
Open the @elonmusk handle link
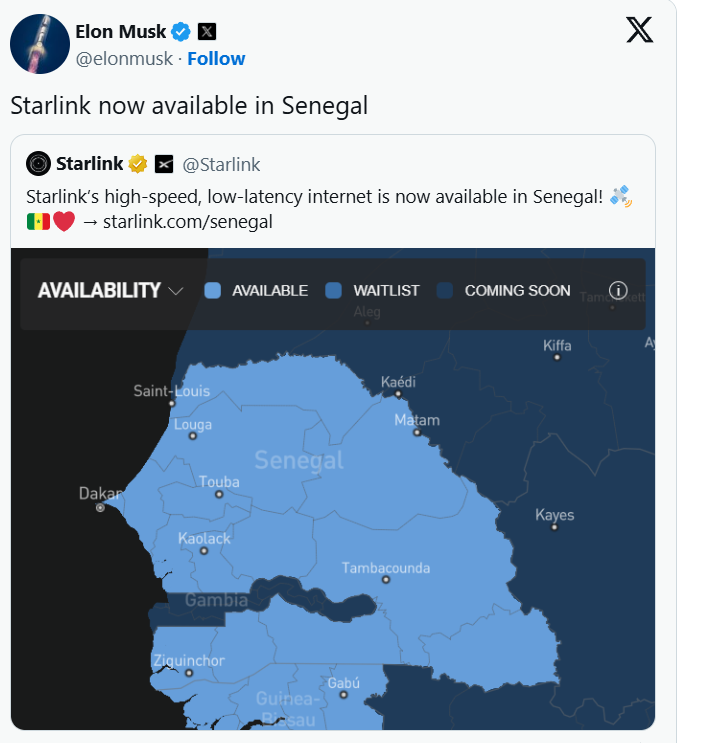[124, 59]
